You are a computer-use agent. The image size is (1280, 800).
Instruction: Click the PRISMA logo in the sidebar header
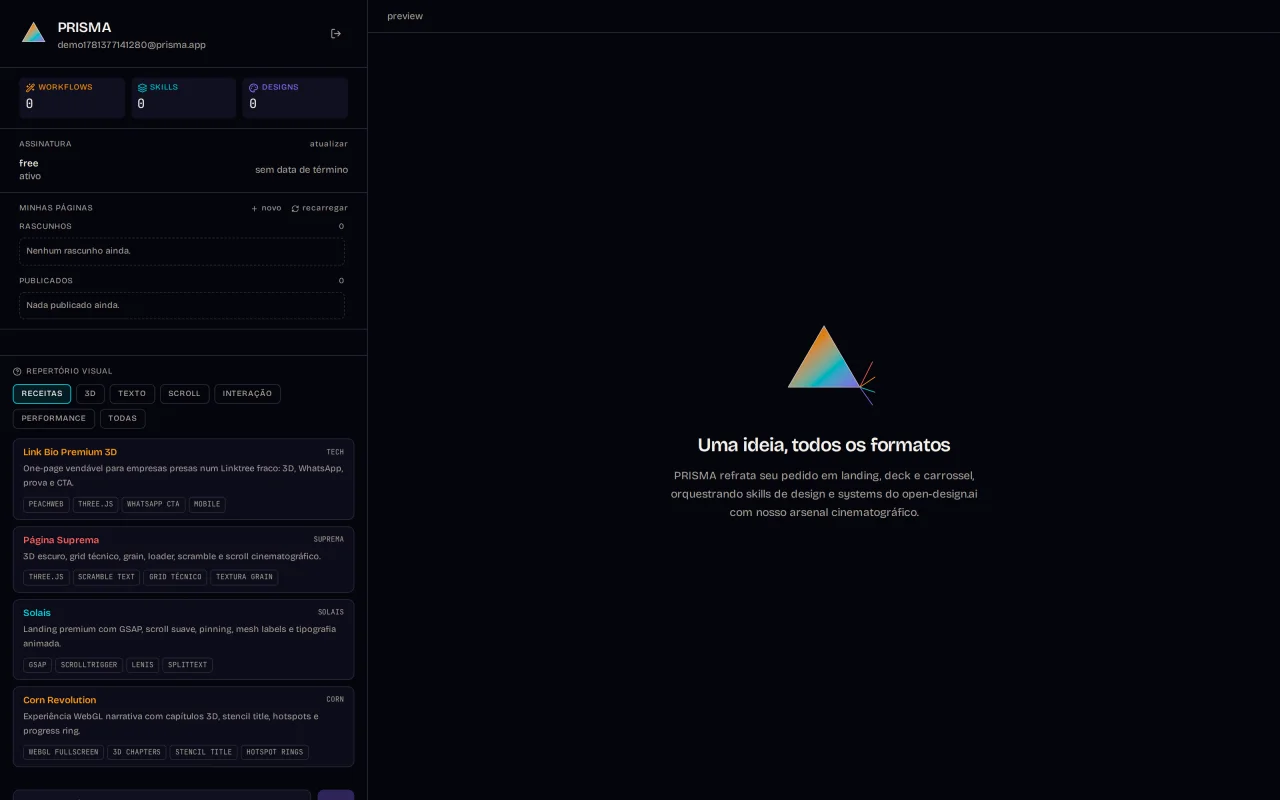[34, 33]
